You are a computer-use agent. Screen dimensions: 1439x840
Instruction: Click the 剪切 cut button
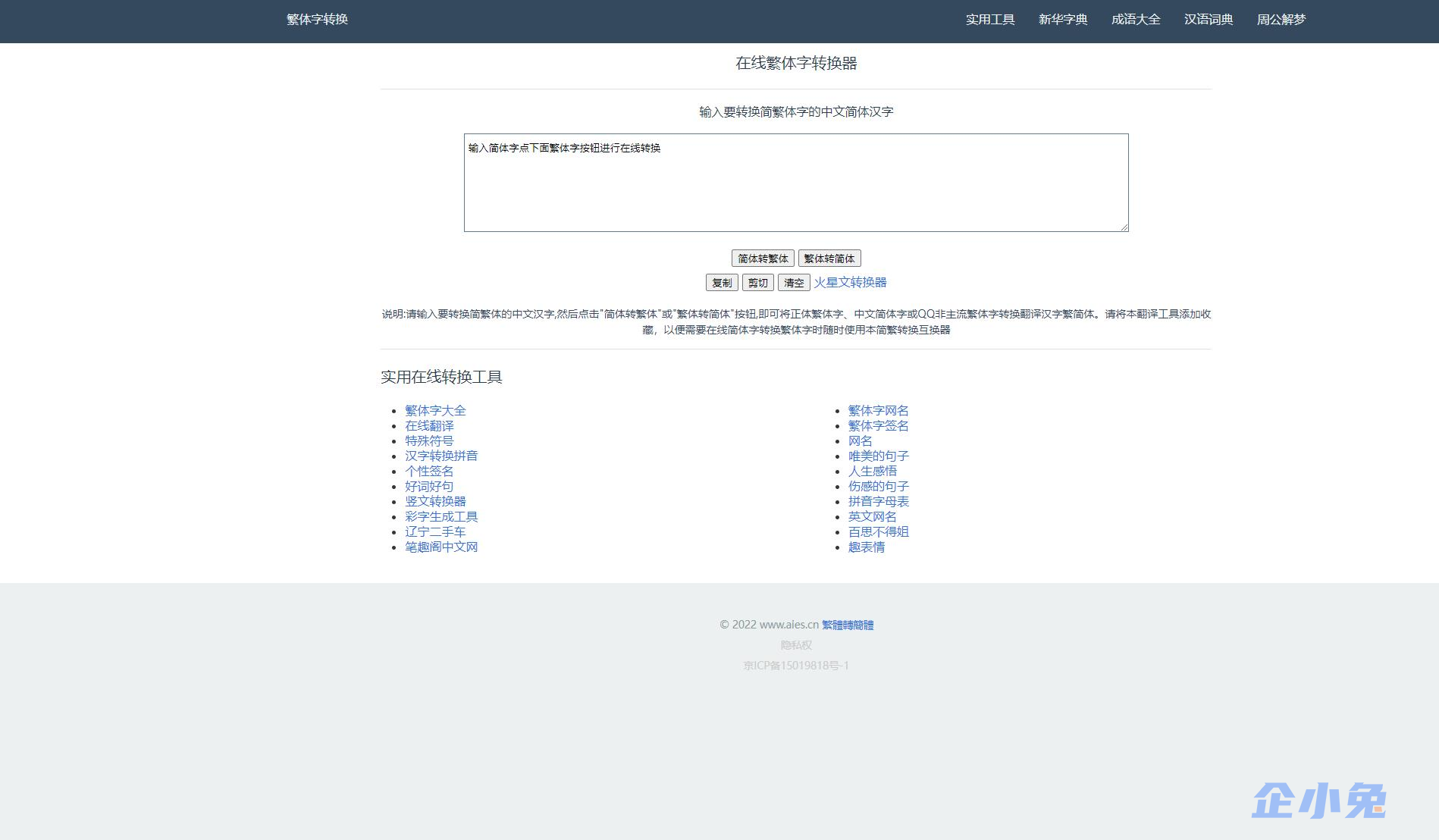[x=758, y=283]
